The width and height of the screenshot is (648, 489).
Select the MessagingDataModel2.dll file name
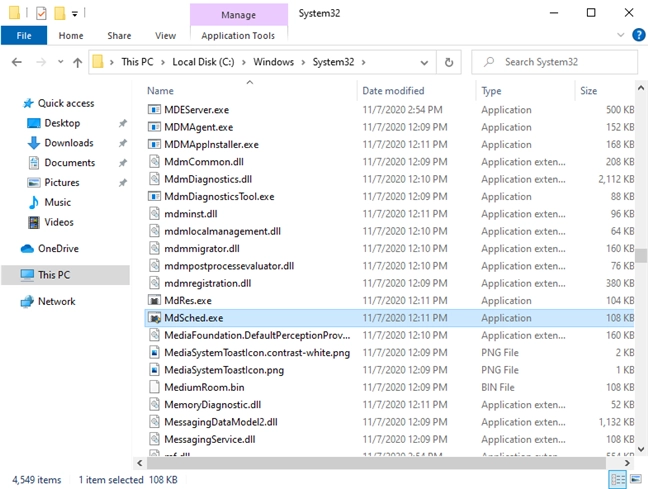[x=221, y=422]
